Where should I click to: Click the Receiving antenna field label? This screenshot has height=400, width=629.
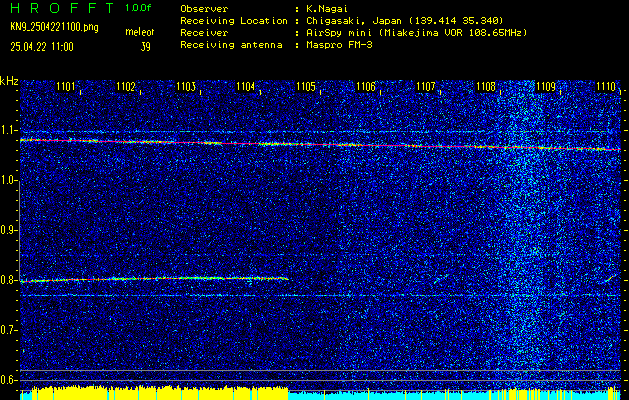(x=231, y=45)
